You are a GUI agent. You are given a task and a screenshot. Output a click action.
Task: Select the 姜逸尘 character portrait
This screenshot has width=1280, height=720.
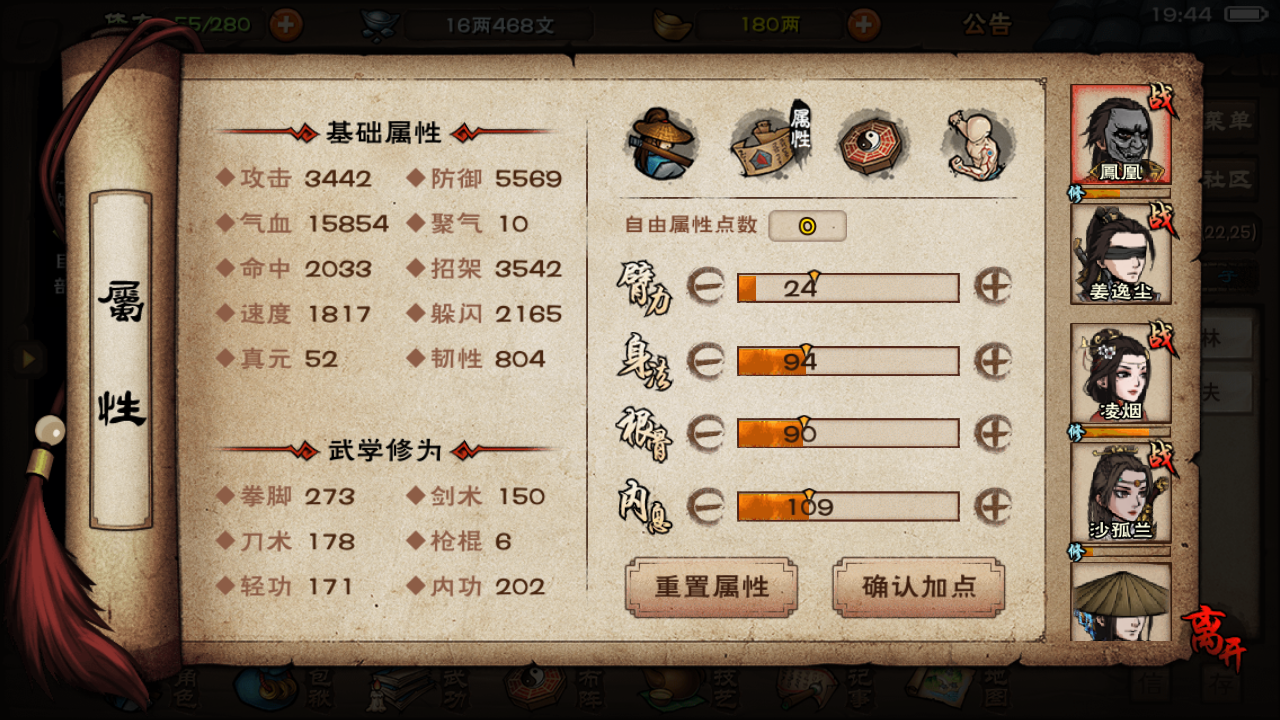[1121, 254]
